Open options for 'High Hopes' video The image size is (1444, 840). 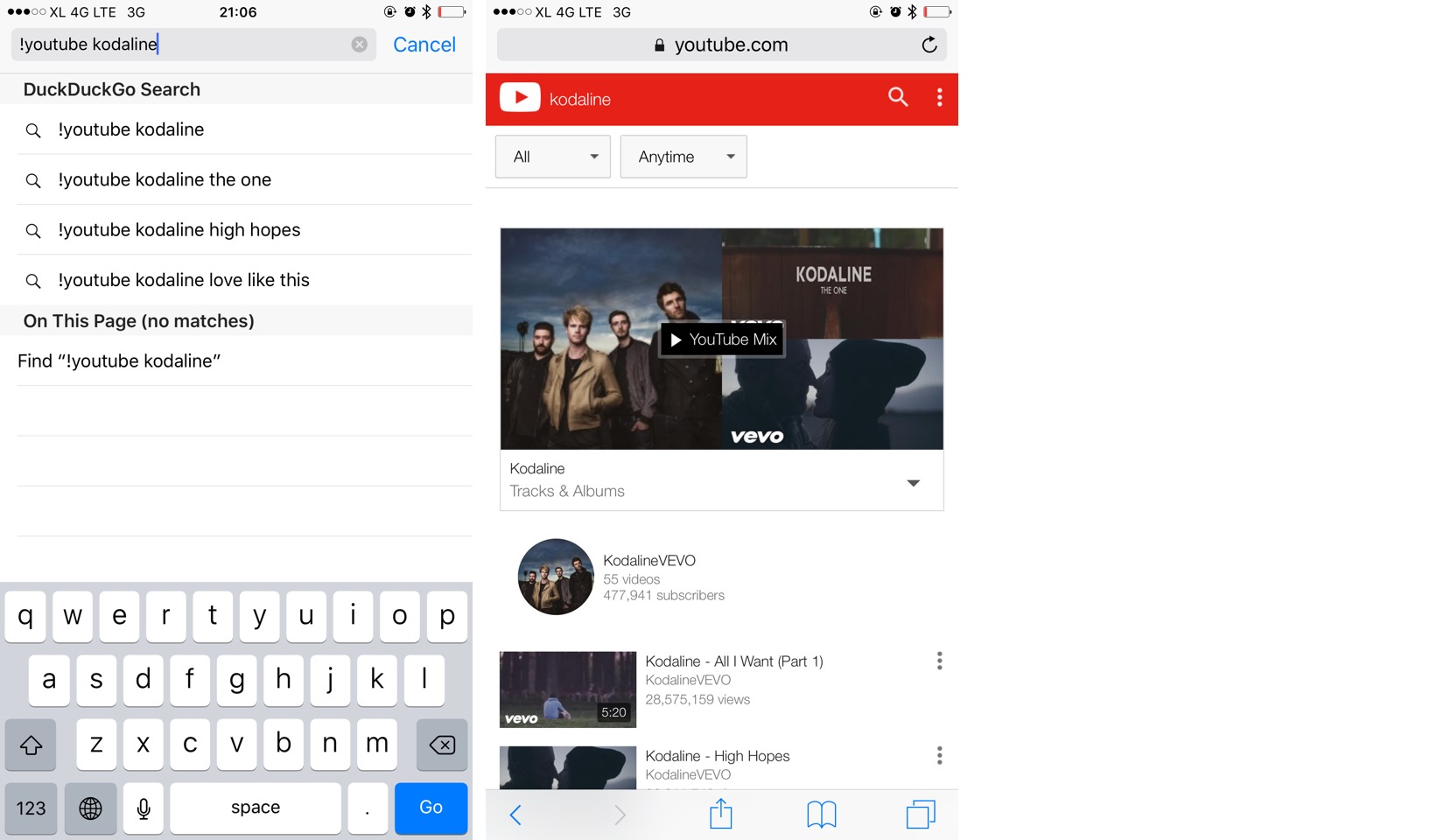(940, 755)
